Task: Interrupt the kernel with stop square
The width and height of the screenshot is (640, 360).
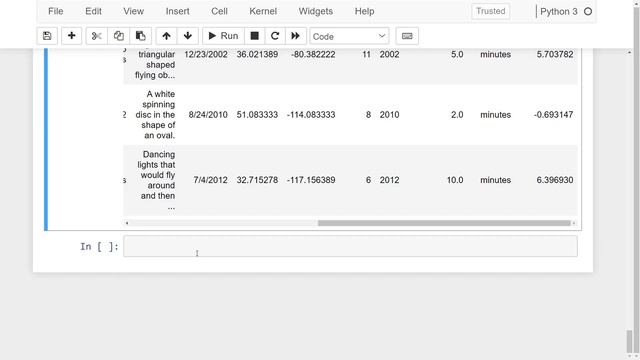Action: tap(254, 36)
